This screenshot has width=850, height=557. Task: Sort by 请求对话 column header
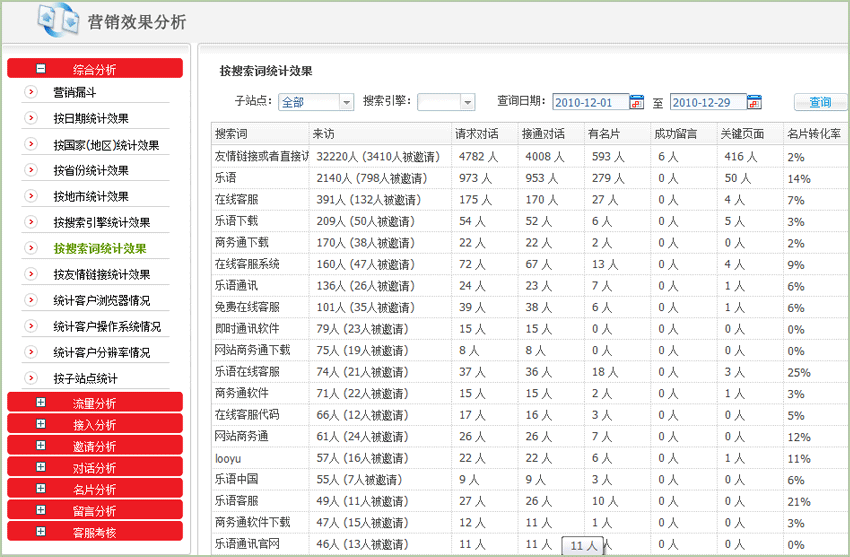tap(485, 134)
